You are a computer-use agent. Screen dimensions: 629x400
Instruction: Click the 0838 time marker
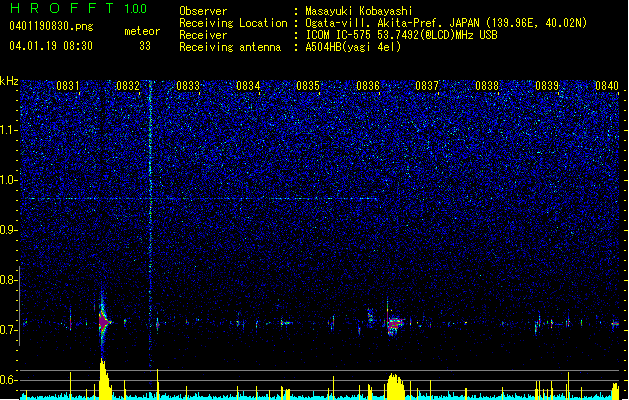point(487,86)
